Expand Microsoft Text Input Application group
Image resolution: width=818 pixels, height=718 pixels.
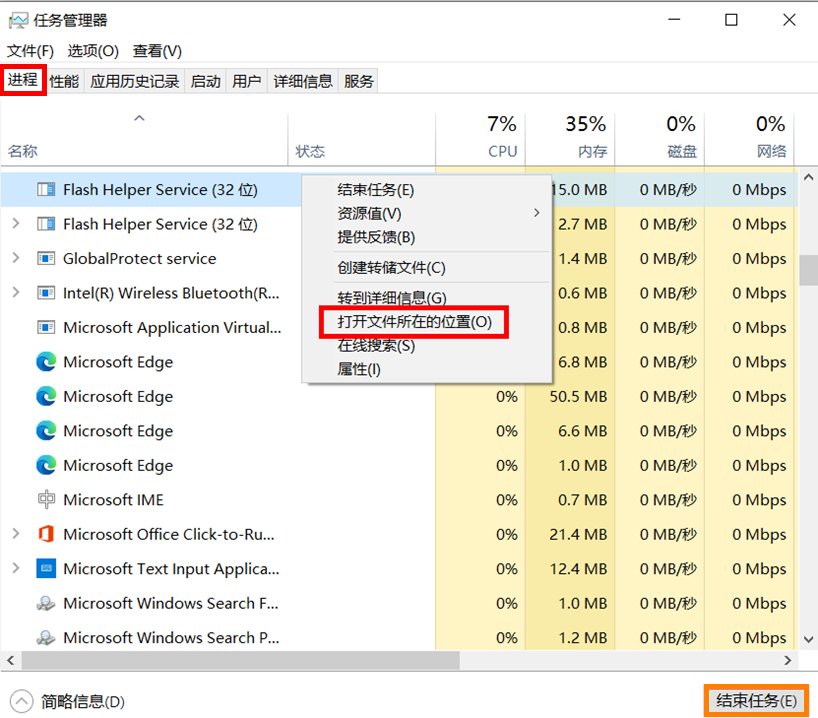(16, 568)
